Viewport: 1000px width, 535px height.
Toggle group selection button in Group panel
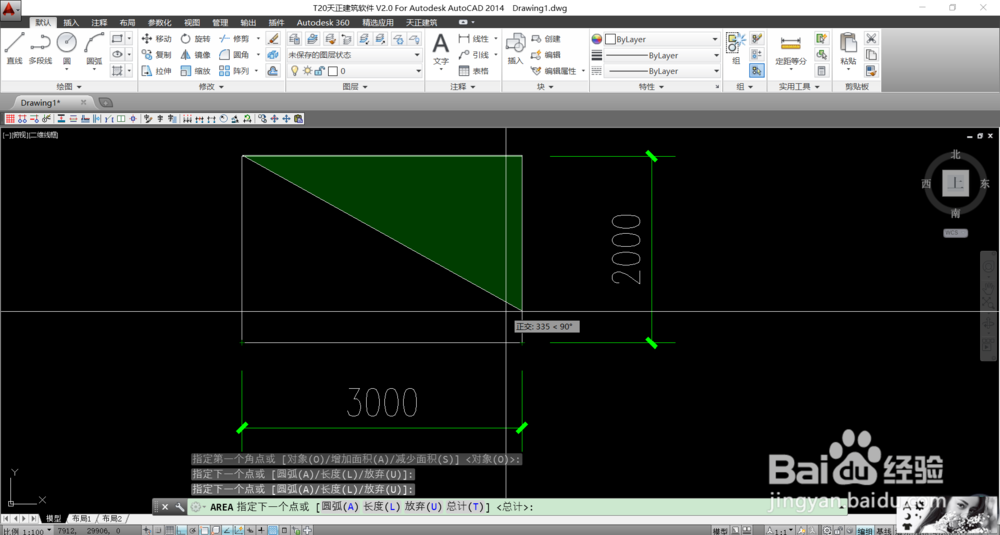pos(757,71)
